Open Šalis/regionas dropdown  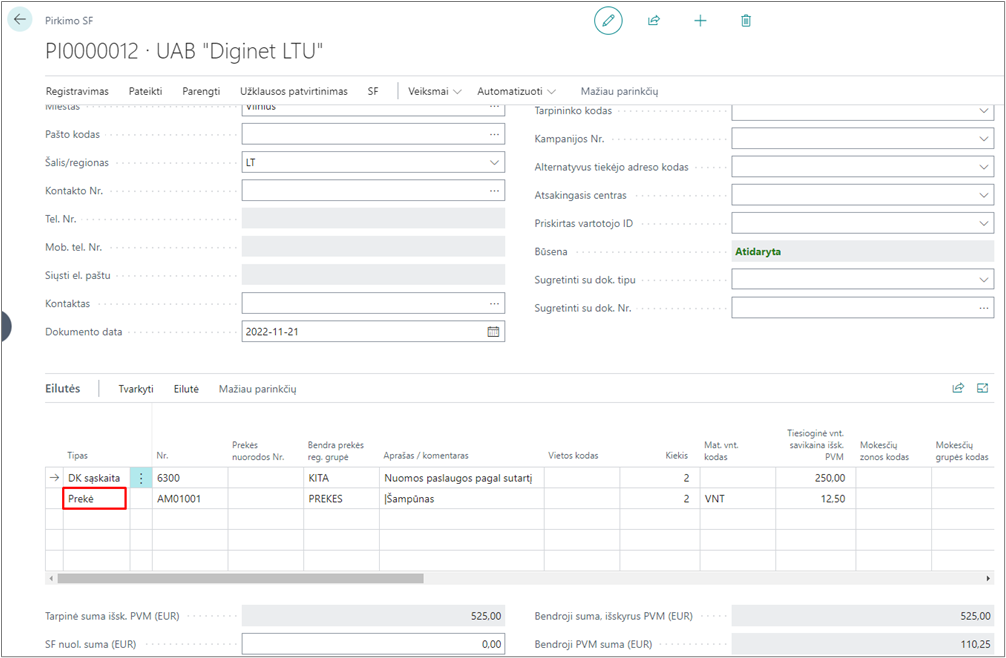point(494,162)
